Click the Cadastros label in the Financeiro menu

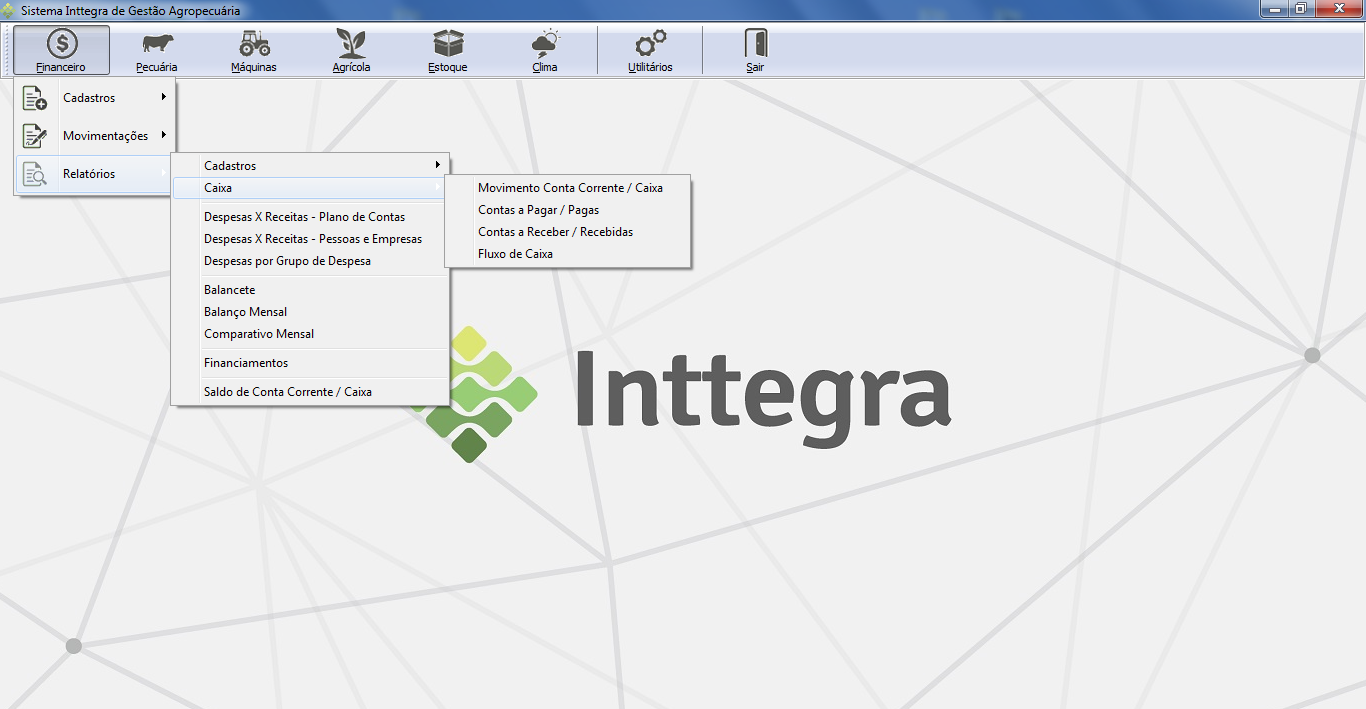coord(89,98)
